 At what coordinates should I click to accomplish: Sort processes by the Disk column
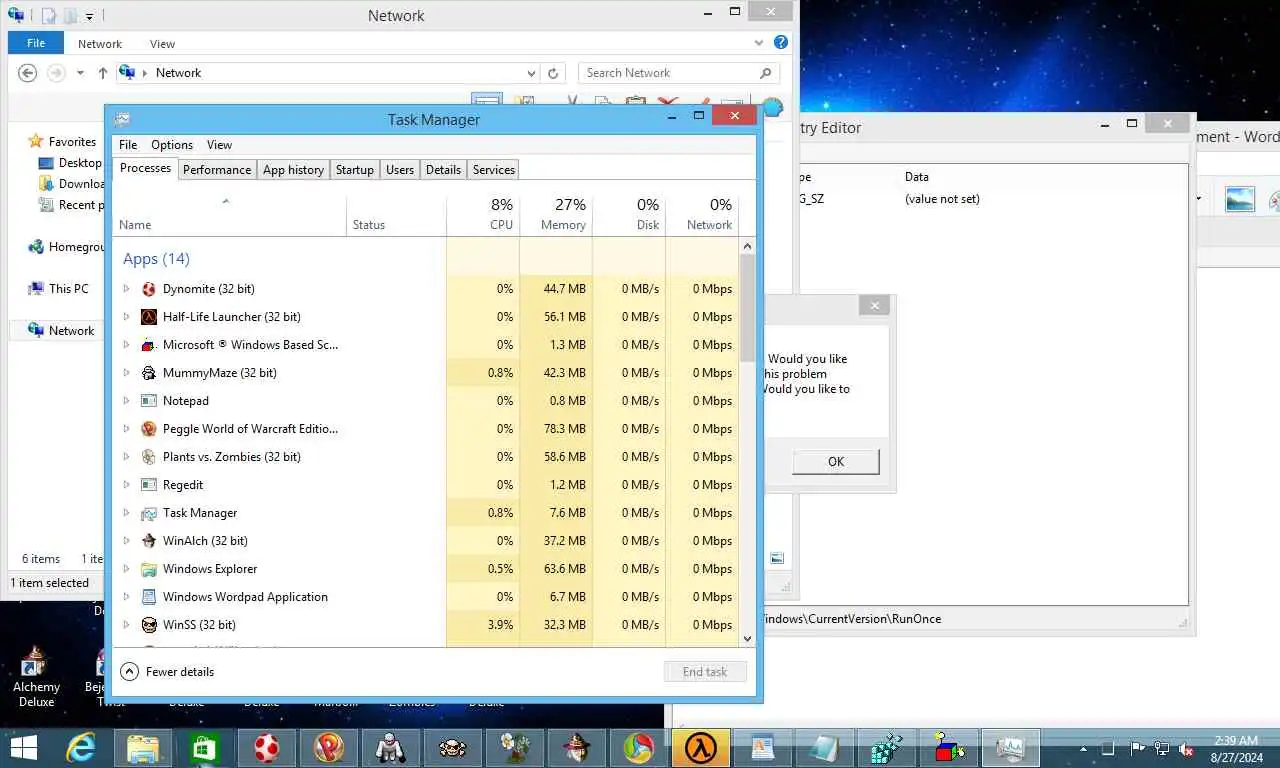[629, 214]
